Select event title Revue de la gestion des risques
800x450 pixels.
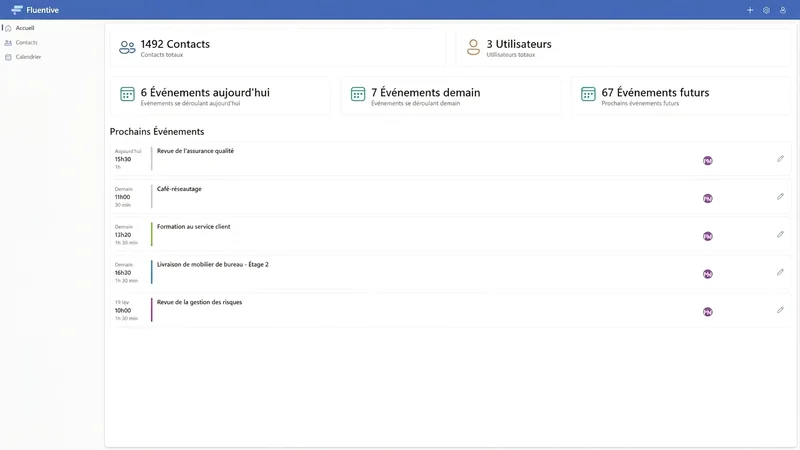pos(199,302)
